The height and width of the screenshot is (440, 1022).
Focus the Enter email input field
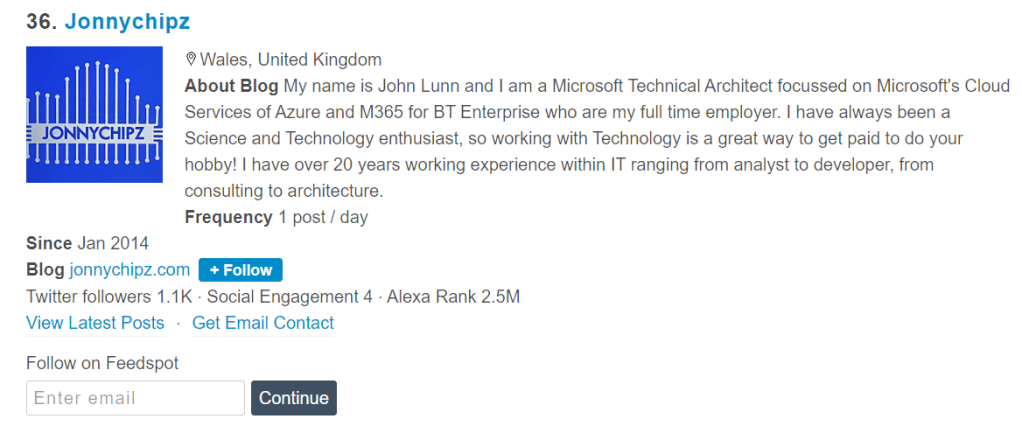135,398
